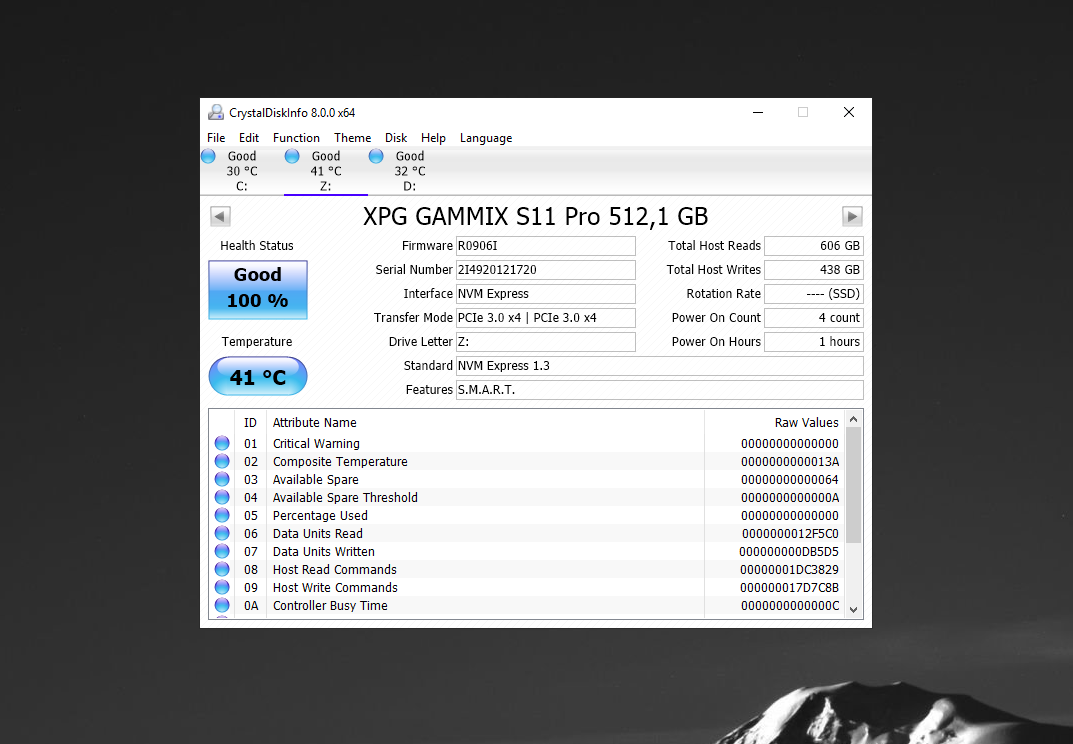The width and height of the screenshot is (1073, 744).
Task: Select the Controller Busy Time attribute name
Action: tap(331, 605)
